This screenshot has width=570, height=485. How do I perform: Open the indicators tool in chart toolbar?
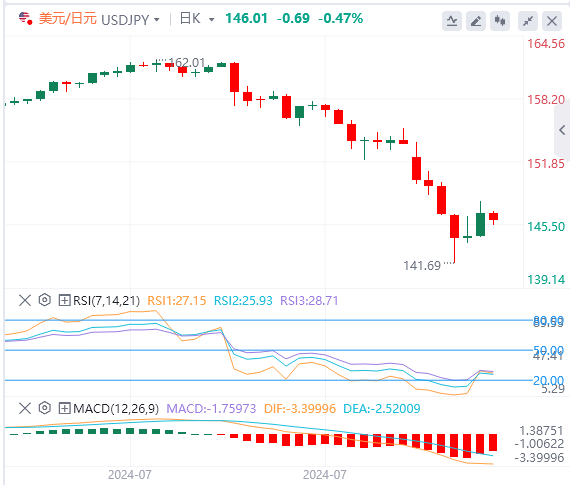coord(452,21)
